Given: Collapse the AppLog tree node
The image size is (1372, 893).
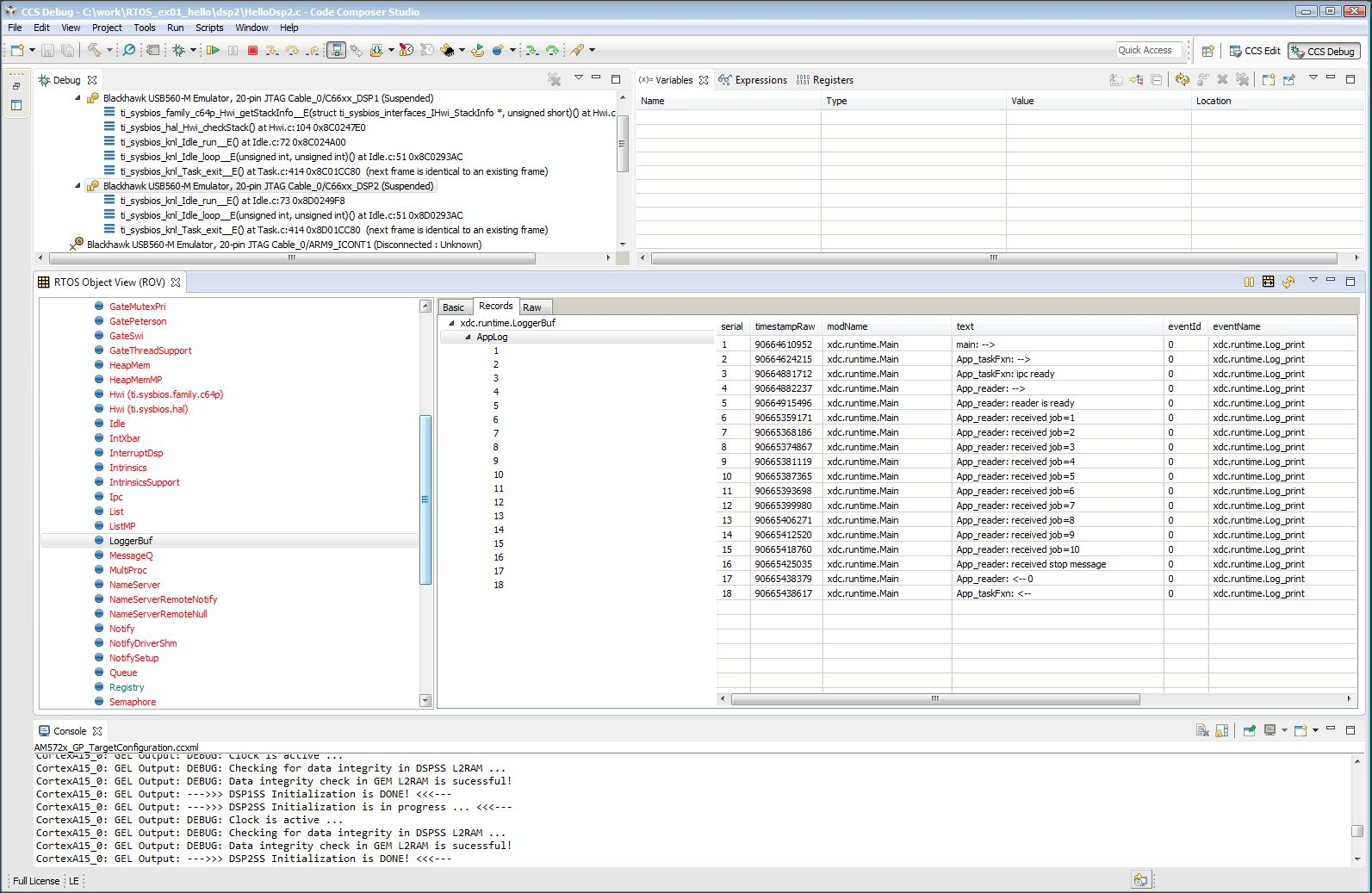Looking at the screenshot, I should tap(468, 338).
